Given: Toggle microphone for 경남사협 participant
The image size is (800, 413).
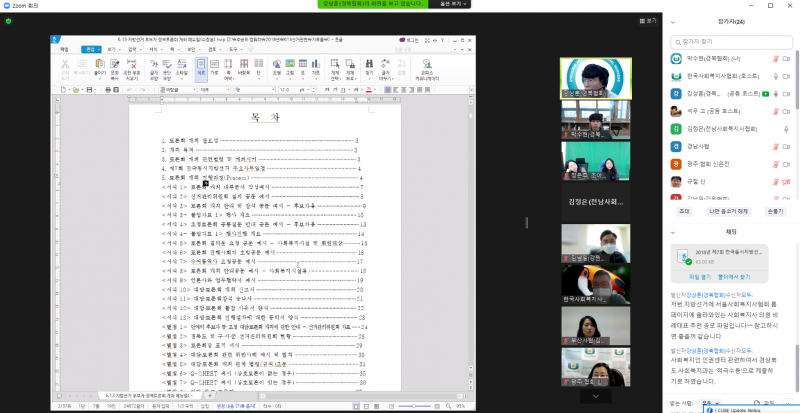Looking at the screenshot, I should click(776, 147).
